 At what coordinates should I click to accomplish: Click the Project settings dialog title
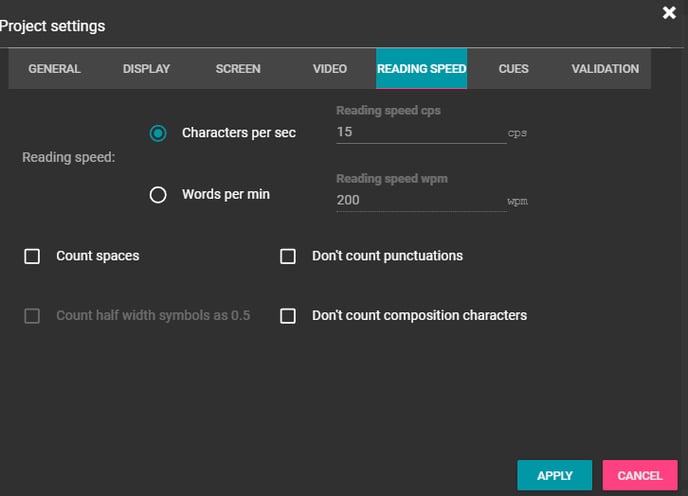pos(52,26)
